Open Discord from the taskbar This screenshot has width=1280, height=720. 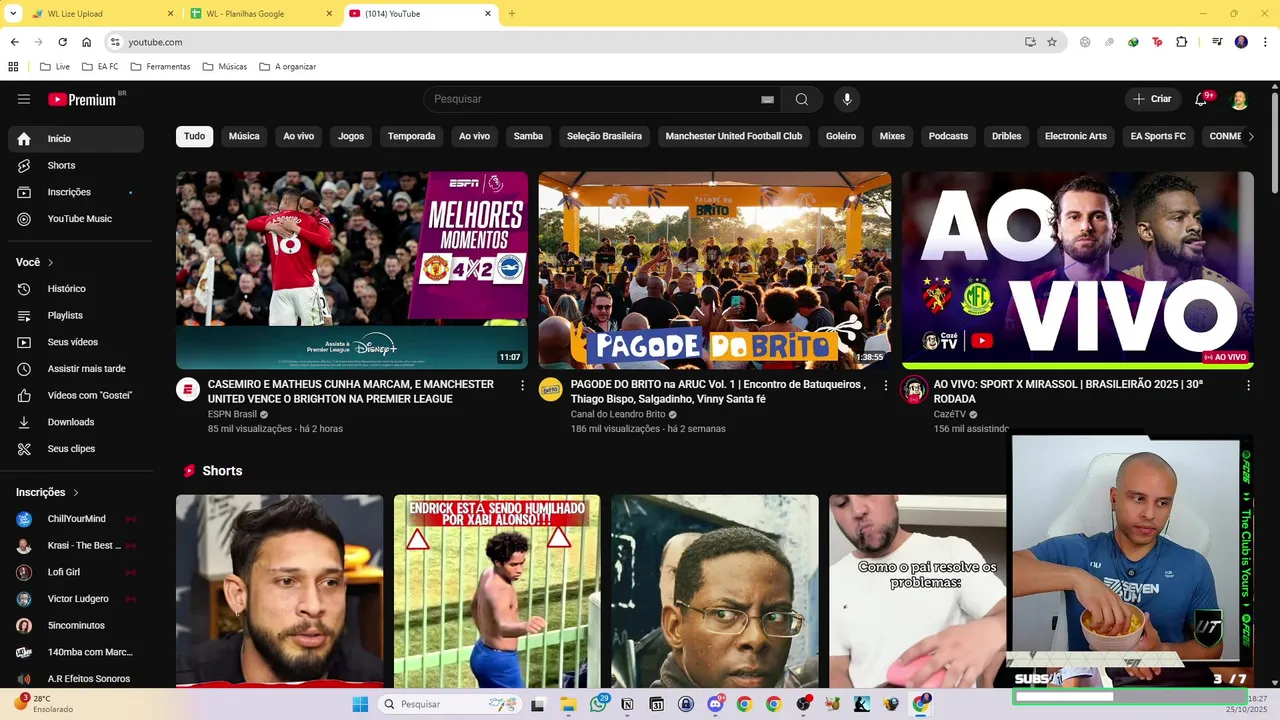[x=715, y=704]
